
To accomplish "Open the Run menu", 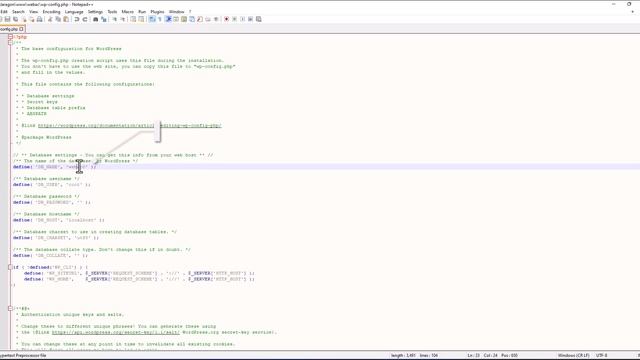I will (142, 12).
